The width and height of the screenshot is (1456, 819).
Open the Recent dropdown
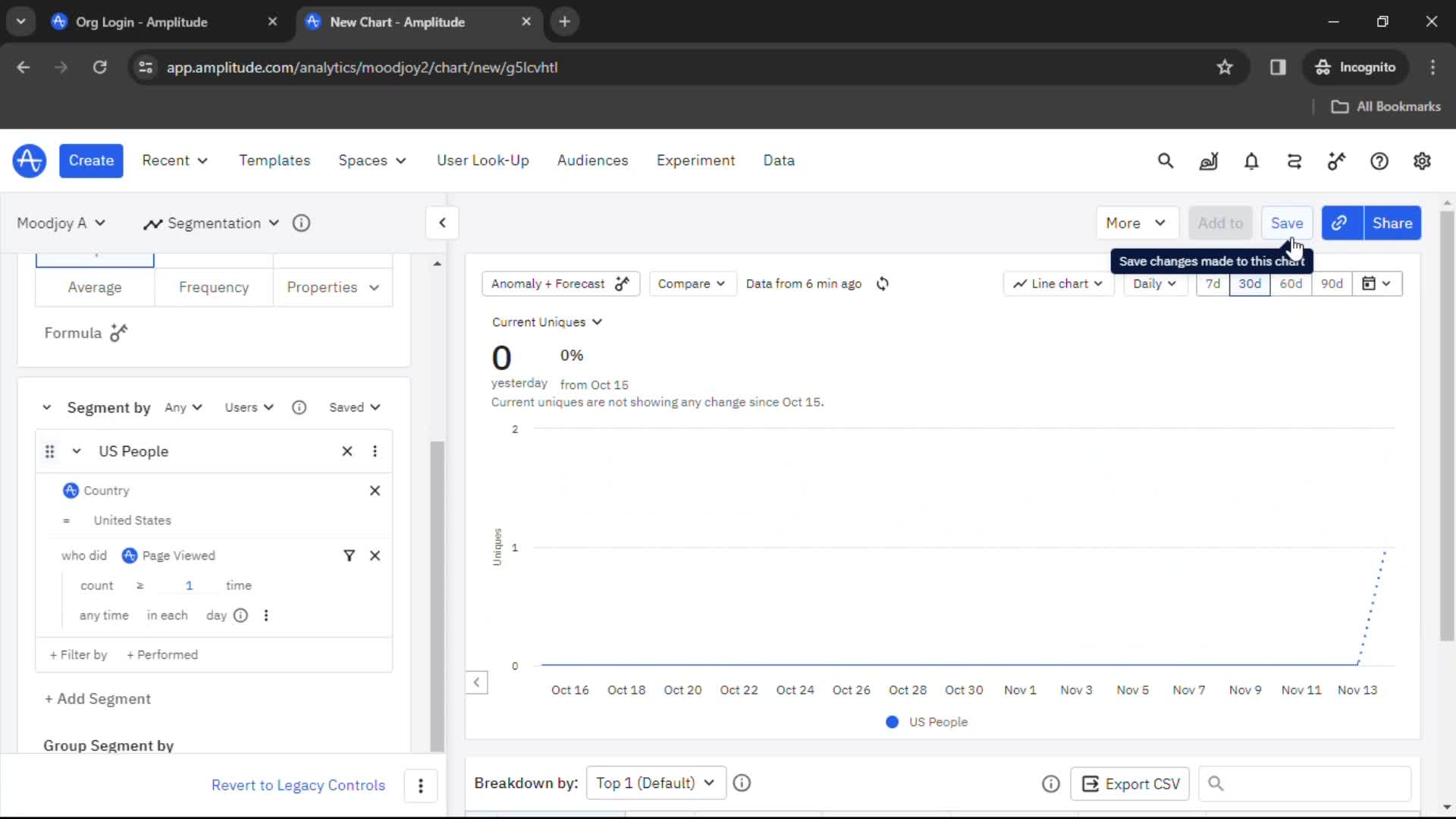(x=174, y=161)
